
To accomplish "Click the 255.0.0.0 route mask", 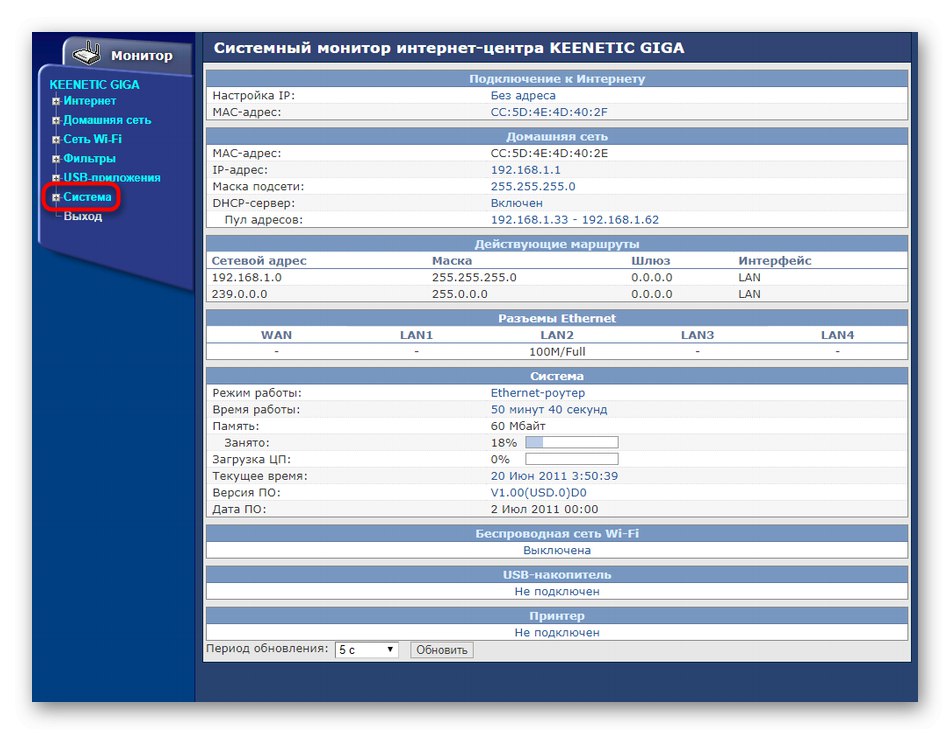I will pyautogui.click(x=459, y=294).
